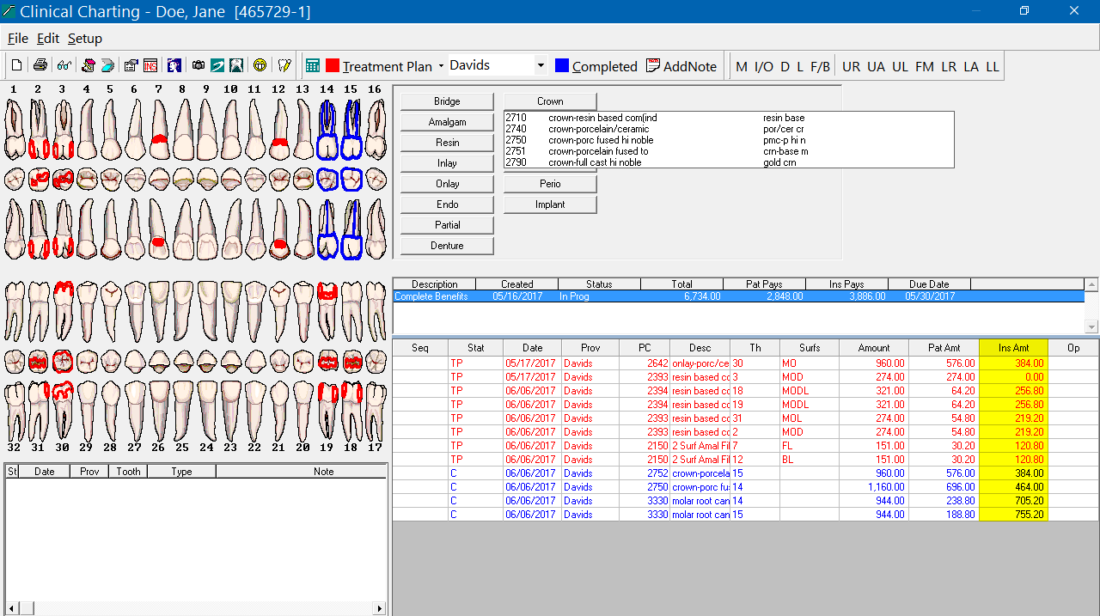Click the tooth with pencil icon

[x=284, y=66]
